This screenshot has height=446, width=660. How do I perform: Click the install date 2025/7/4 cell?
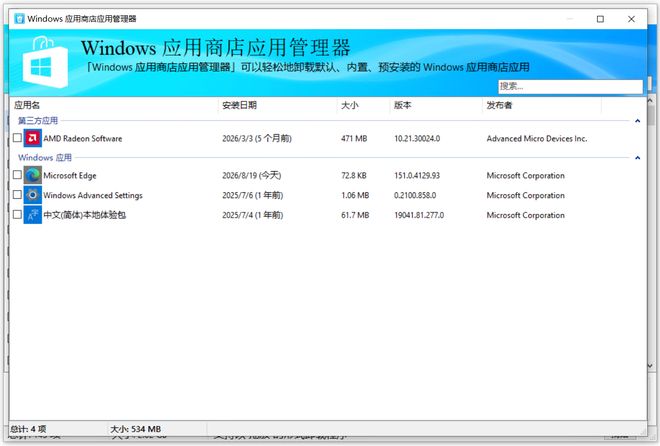point(253,215)
